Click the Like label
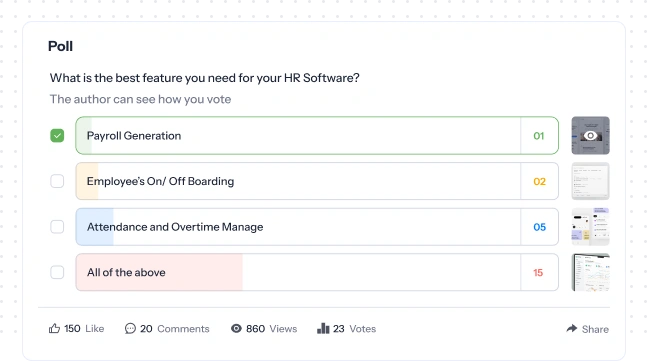Screen dimensions: 647x361 [94, 329]
